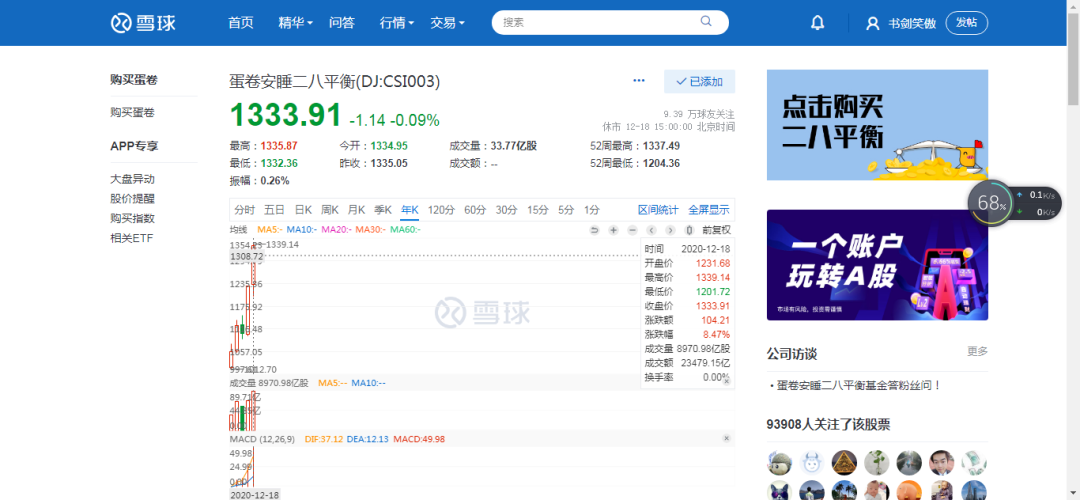Switch chart to 60分 tab
Image resolution: width=1080 pixels, height=500 pixels.
[475, 210]
